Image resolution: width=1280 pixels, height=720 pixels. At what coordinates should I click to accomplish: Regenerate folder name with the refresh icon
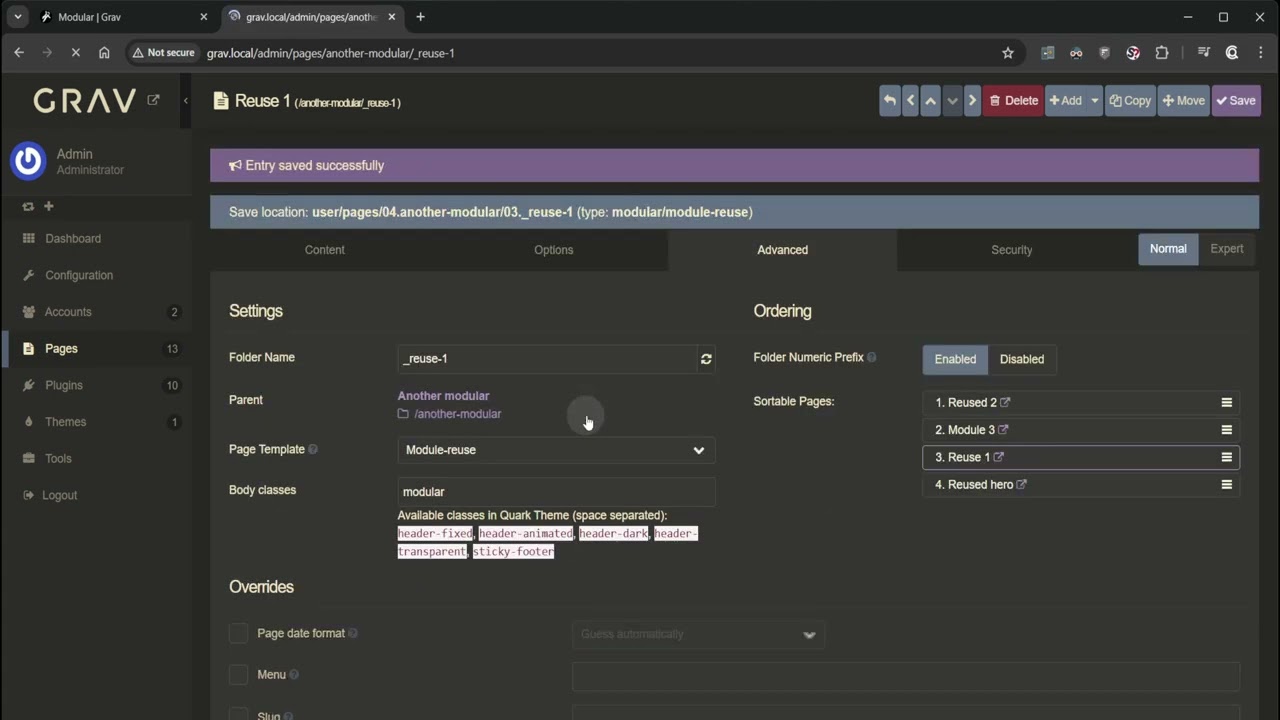point(706,359)
